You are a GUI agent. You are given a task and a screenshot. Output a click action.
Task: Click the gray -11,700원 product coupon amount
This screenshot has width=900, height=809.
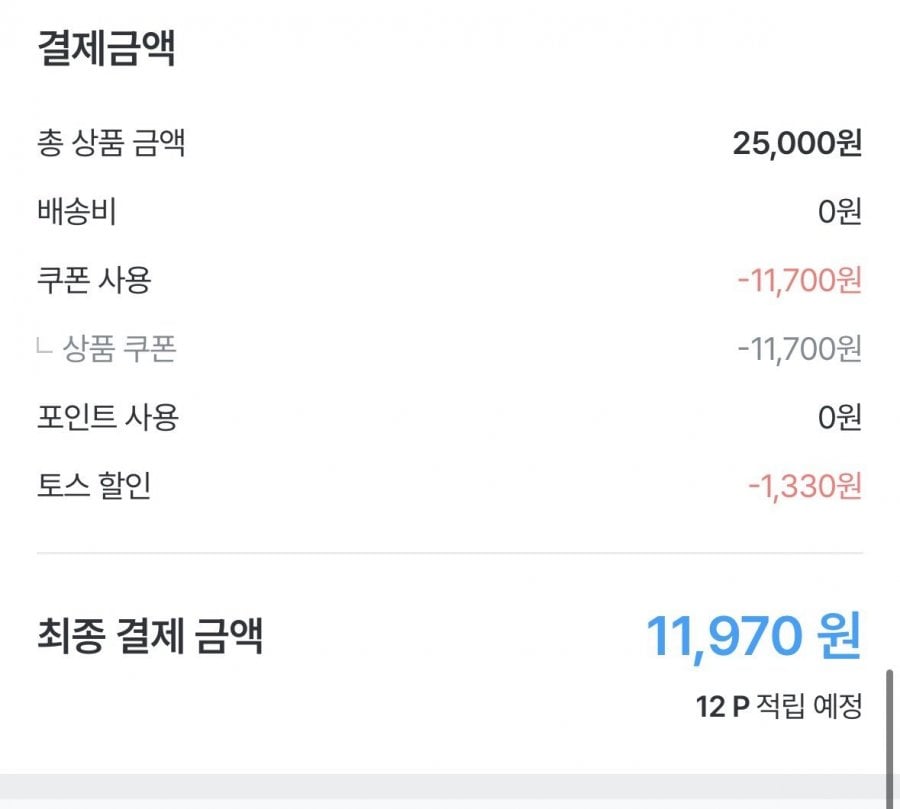pyautogui.click(x=799, y=349)
